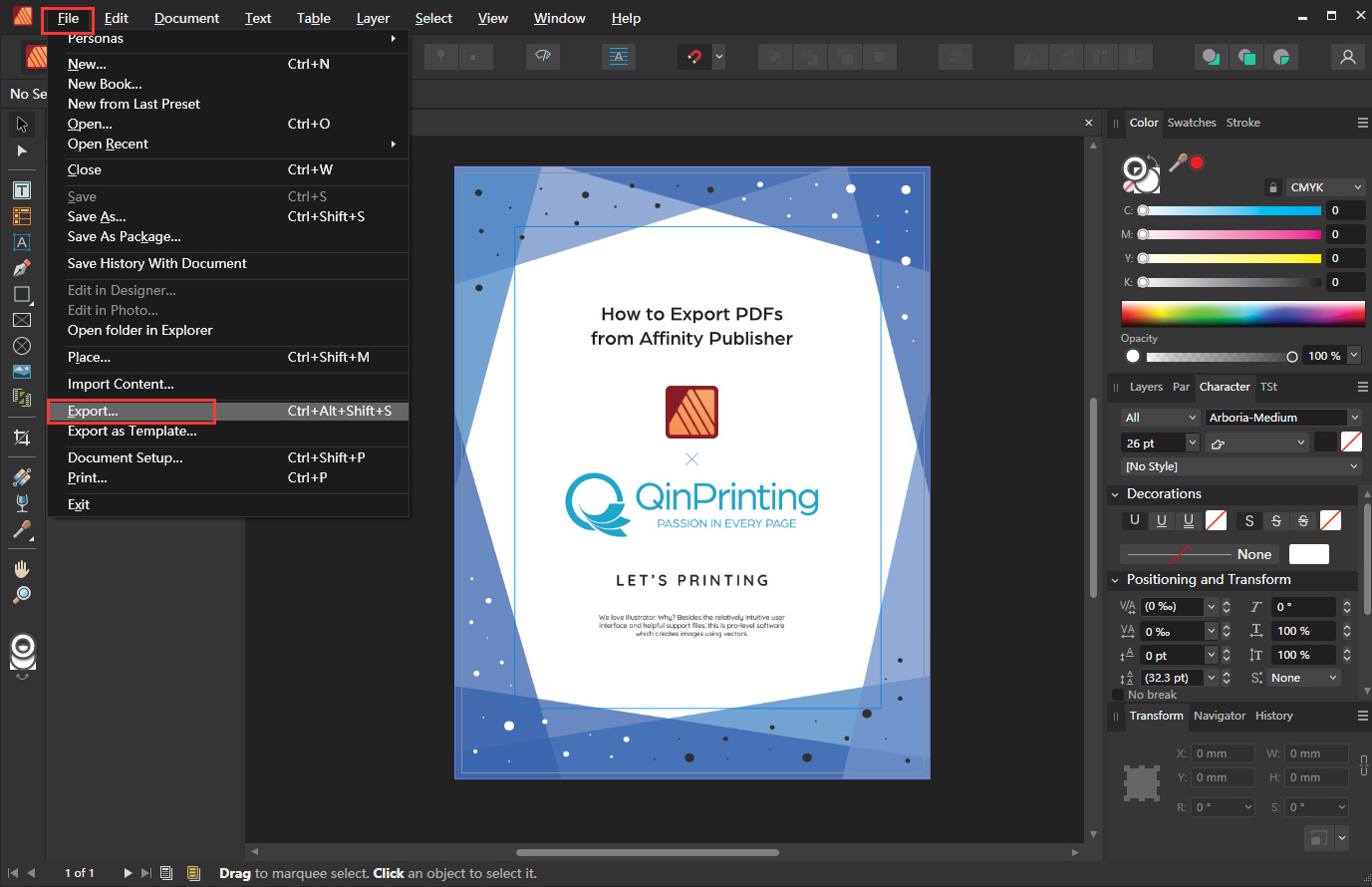Select the Place Image tool
The height and width of the screenshot is (887, 1372).
pos(22,372)
